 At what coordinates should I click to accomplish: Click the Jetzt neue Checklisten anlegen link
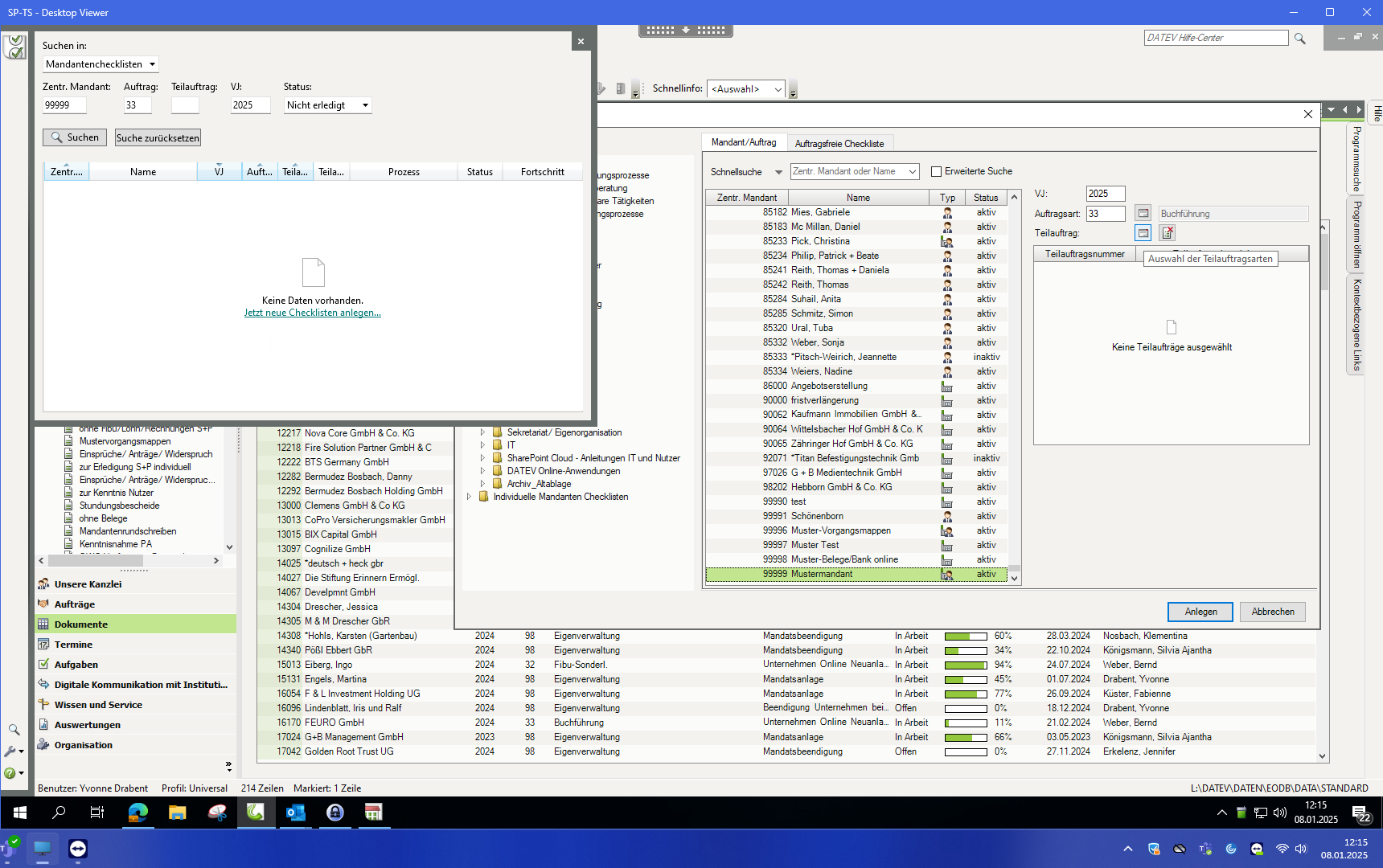point(312,313)
